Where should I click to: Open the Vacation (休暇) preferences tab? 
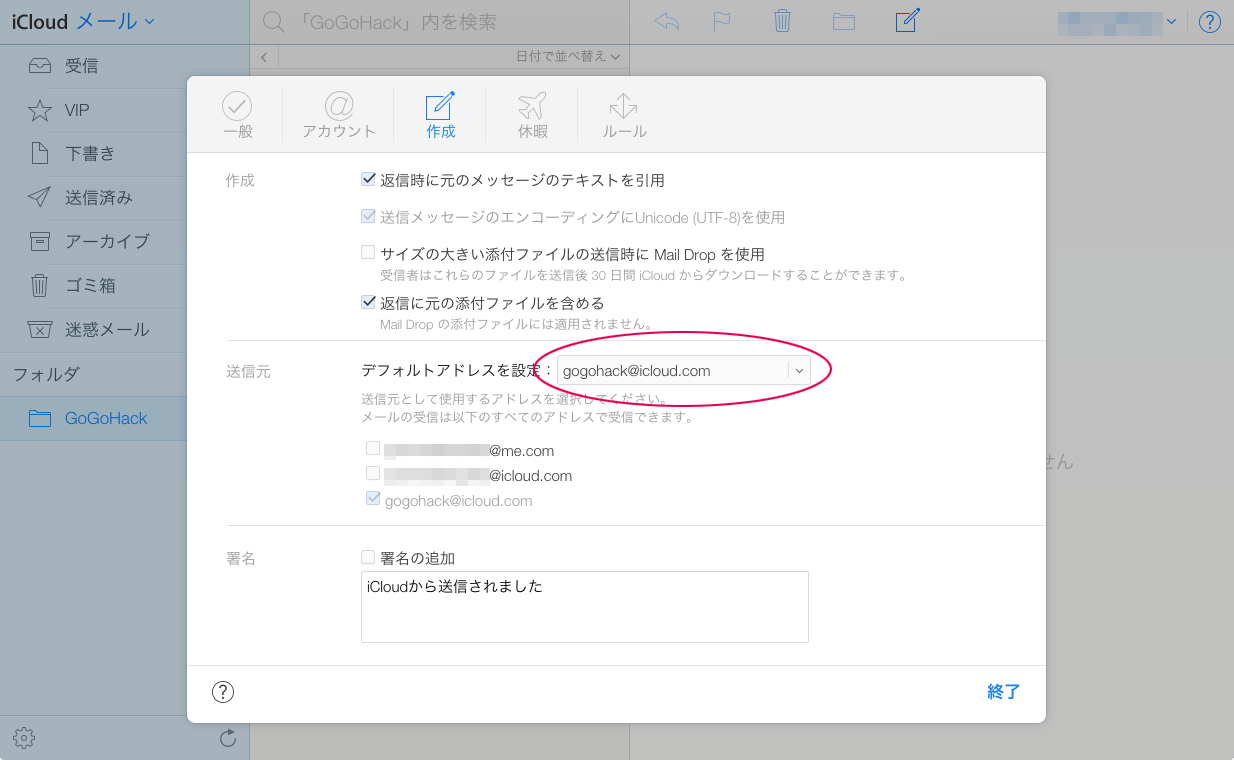532,115
